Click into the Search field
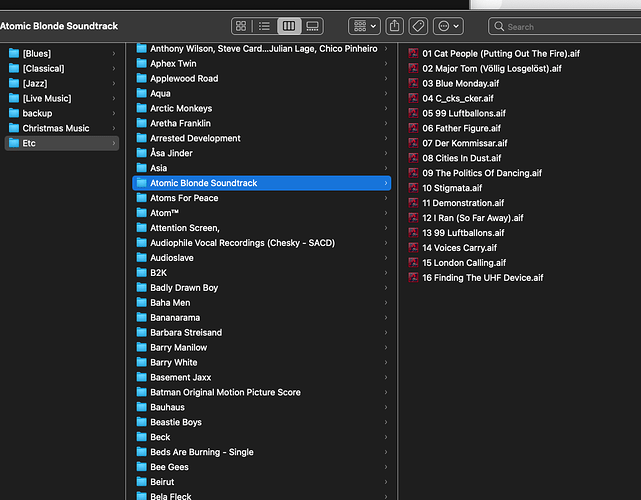The image size is (641, 500). click(x=565, y=27)
